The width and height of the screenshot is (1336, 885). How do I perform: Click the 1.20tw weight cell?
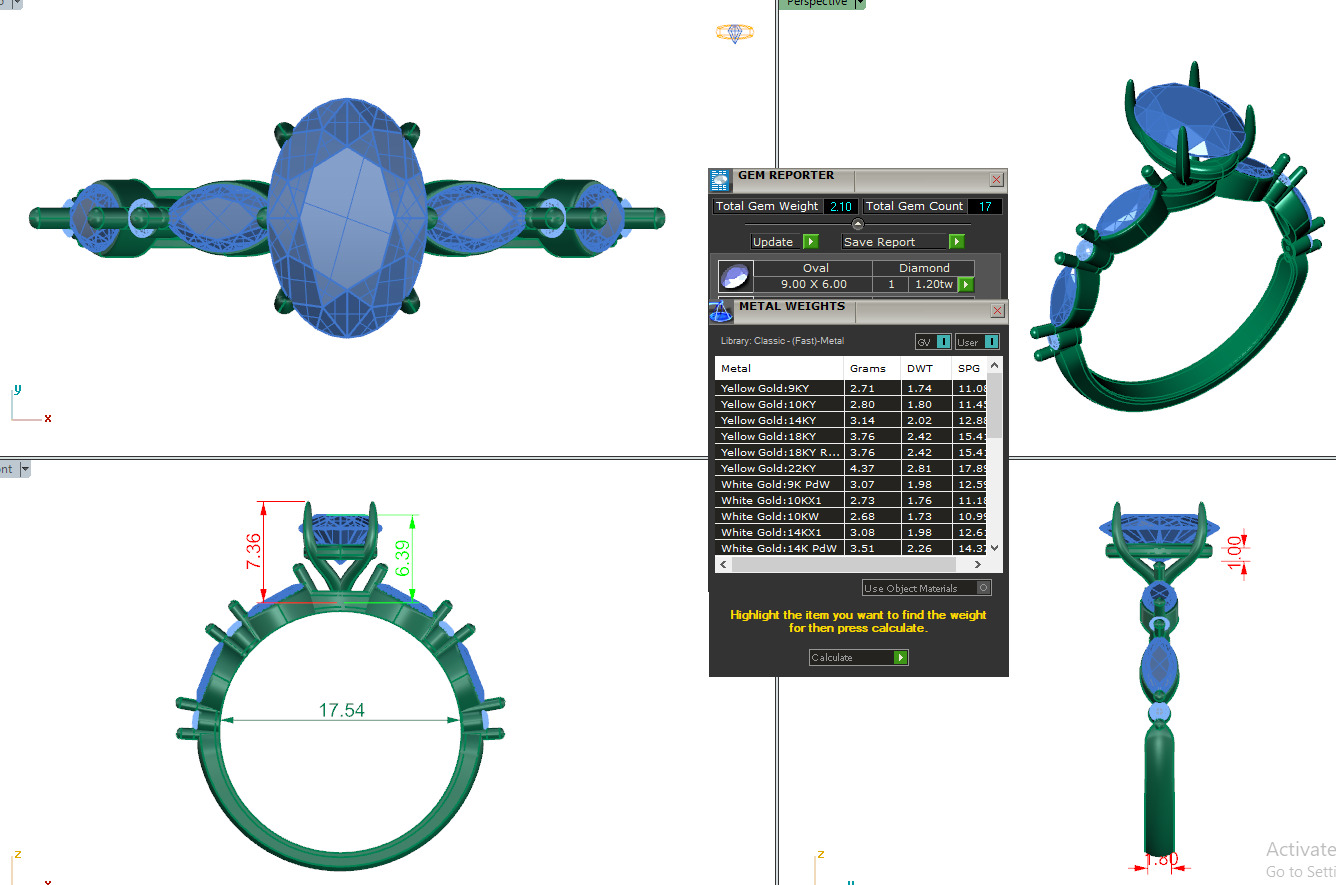pos(932,284)
